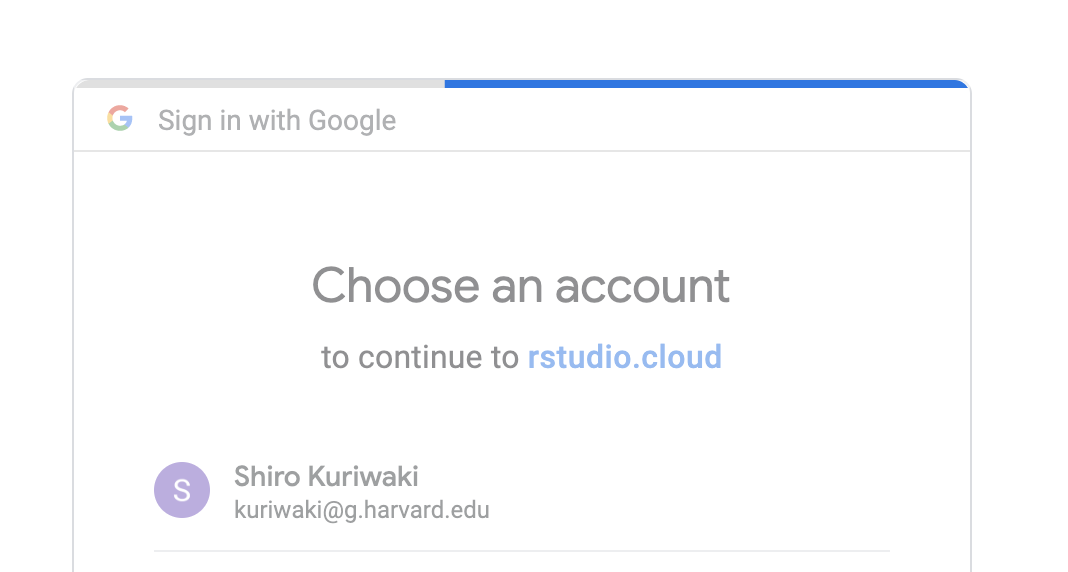Click the surname "Kuriwaki" in the account row
This screenshot has height=572, width=1068.
362,477
